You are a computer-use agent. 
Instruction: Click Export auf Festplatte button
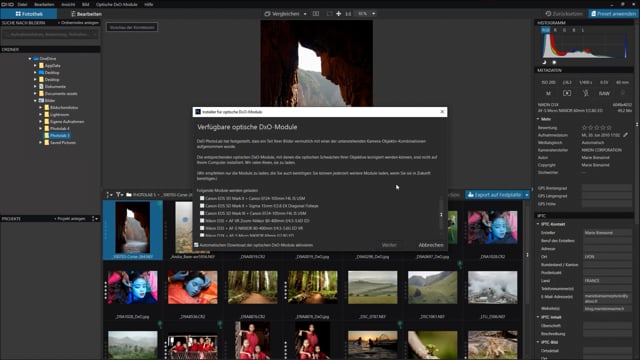pos(495,195)
